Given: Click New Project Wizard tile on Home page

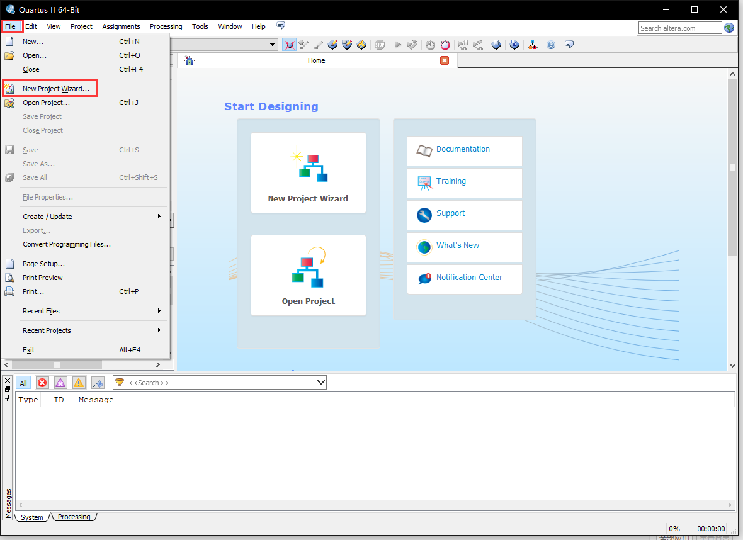Looking at the screenshot, I should (x=308, y=173).
